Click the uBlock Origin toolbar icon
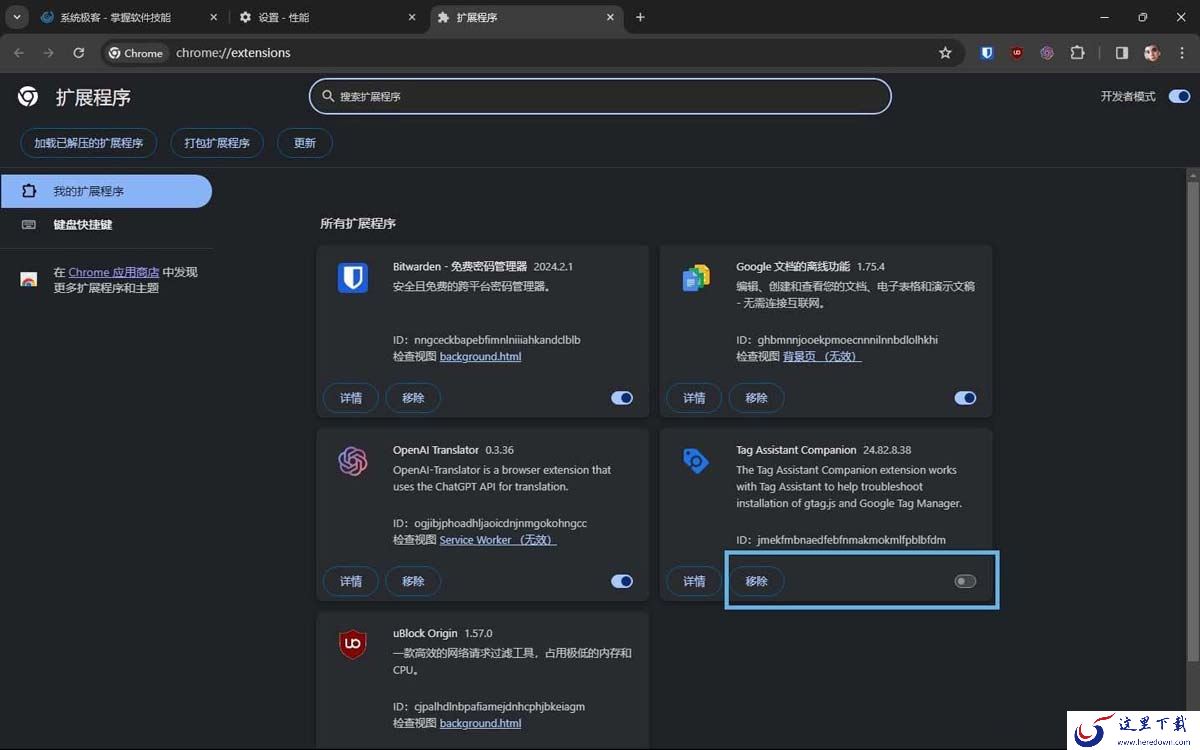Image resolution: width=1200 pixels, height=750 pixels. [x=1017, y=53]
